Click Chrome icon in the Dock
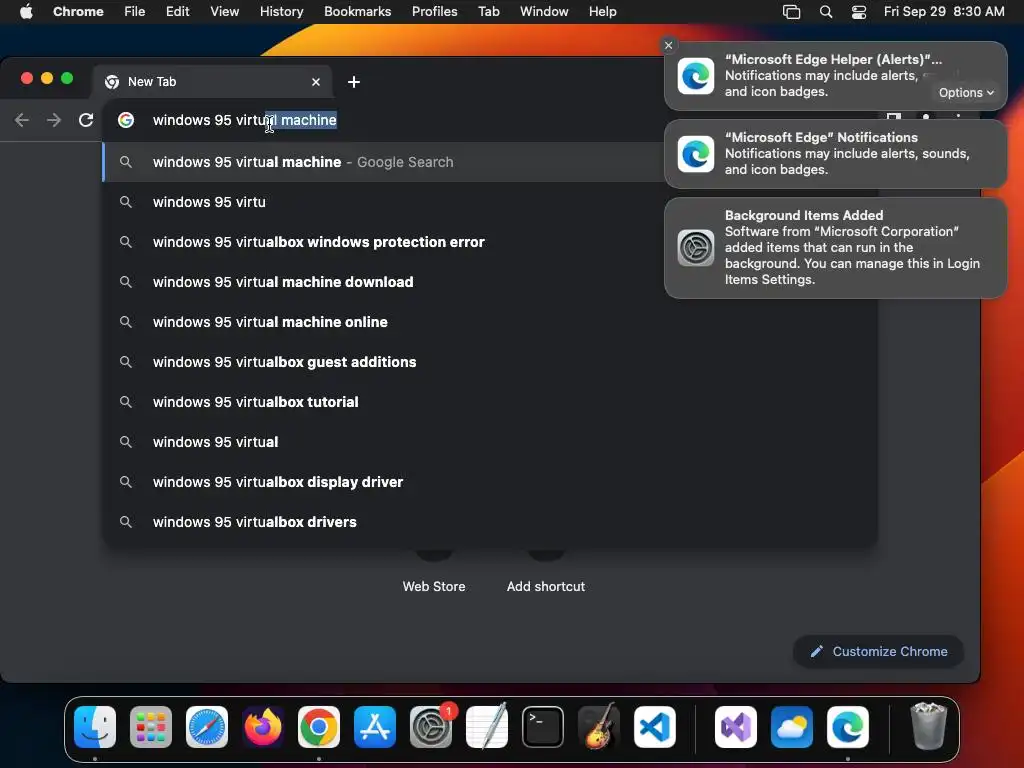Viewport: 1024px width, 768px height. click(x=319, y=727)
